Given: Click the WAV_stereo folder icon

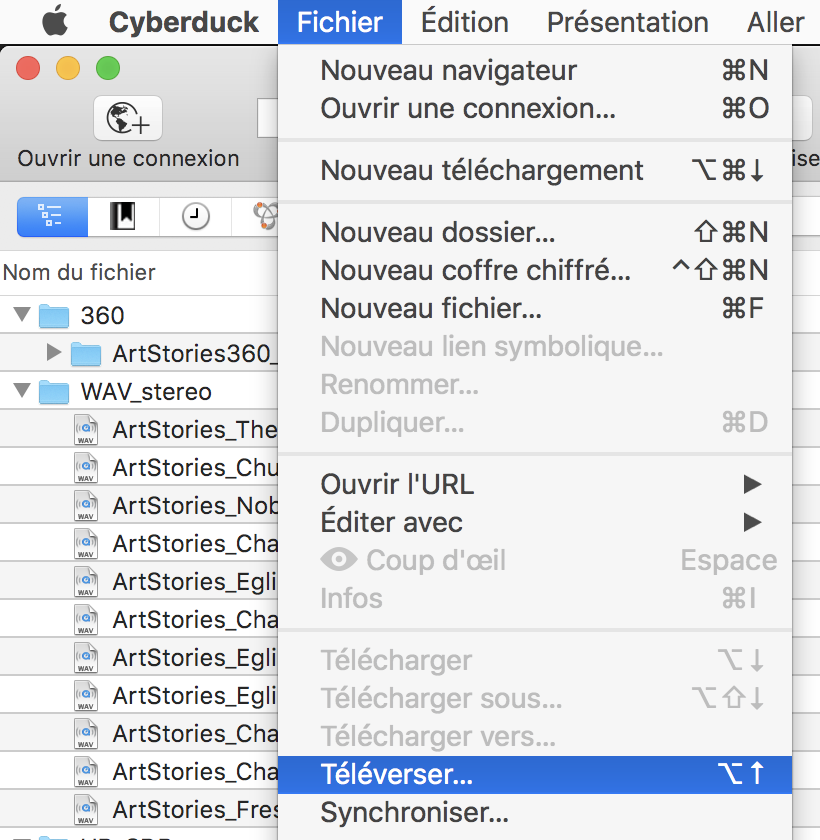Looking at the screenshot, I should click(x=54, y=391).
